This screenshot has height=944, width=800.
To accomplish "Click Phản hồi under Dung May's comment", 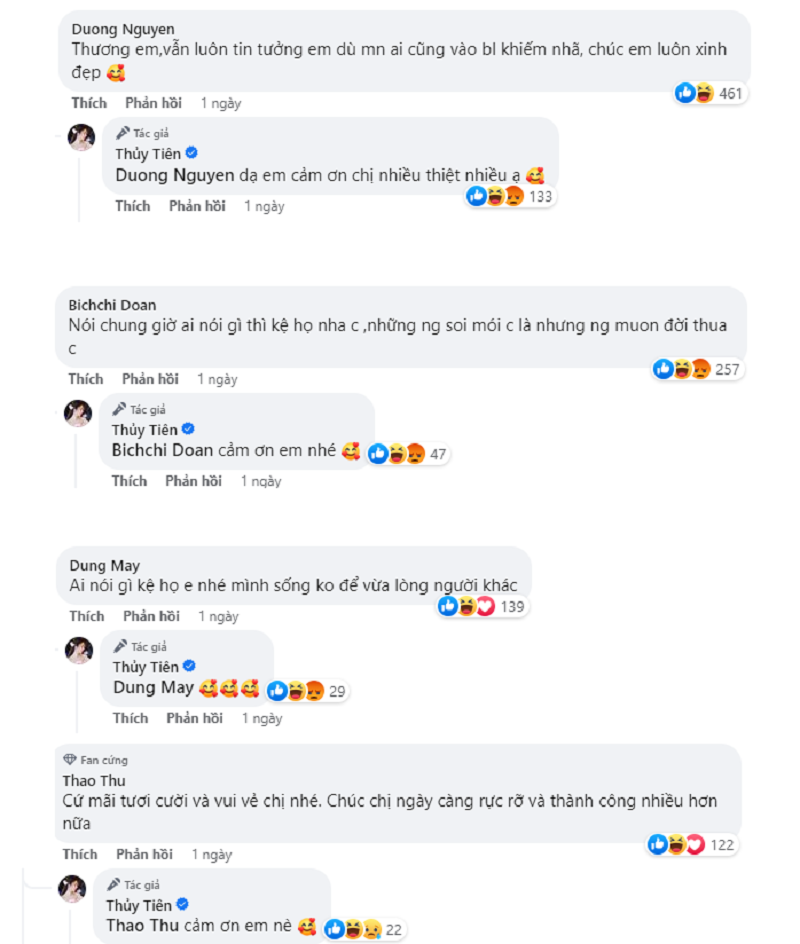I will pyautogui.click(x=151, y=616).
